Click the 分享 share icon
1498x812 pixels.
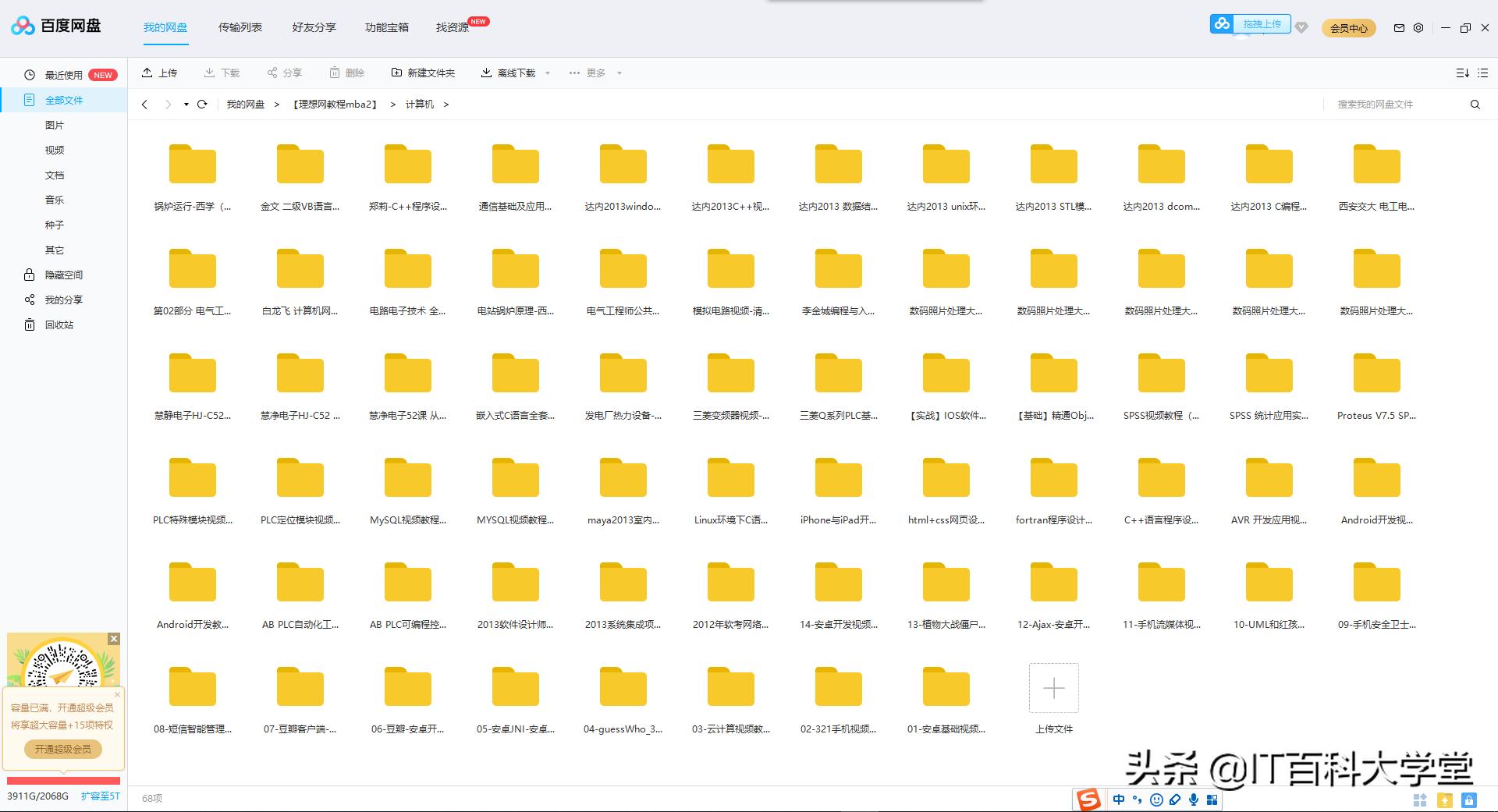tap(272, 72)
